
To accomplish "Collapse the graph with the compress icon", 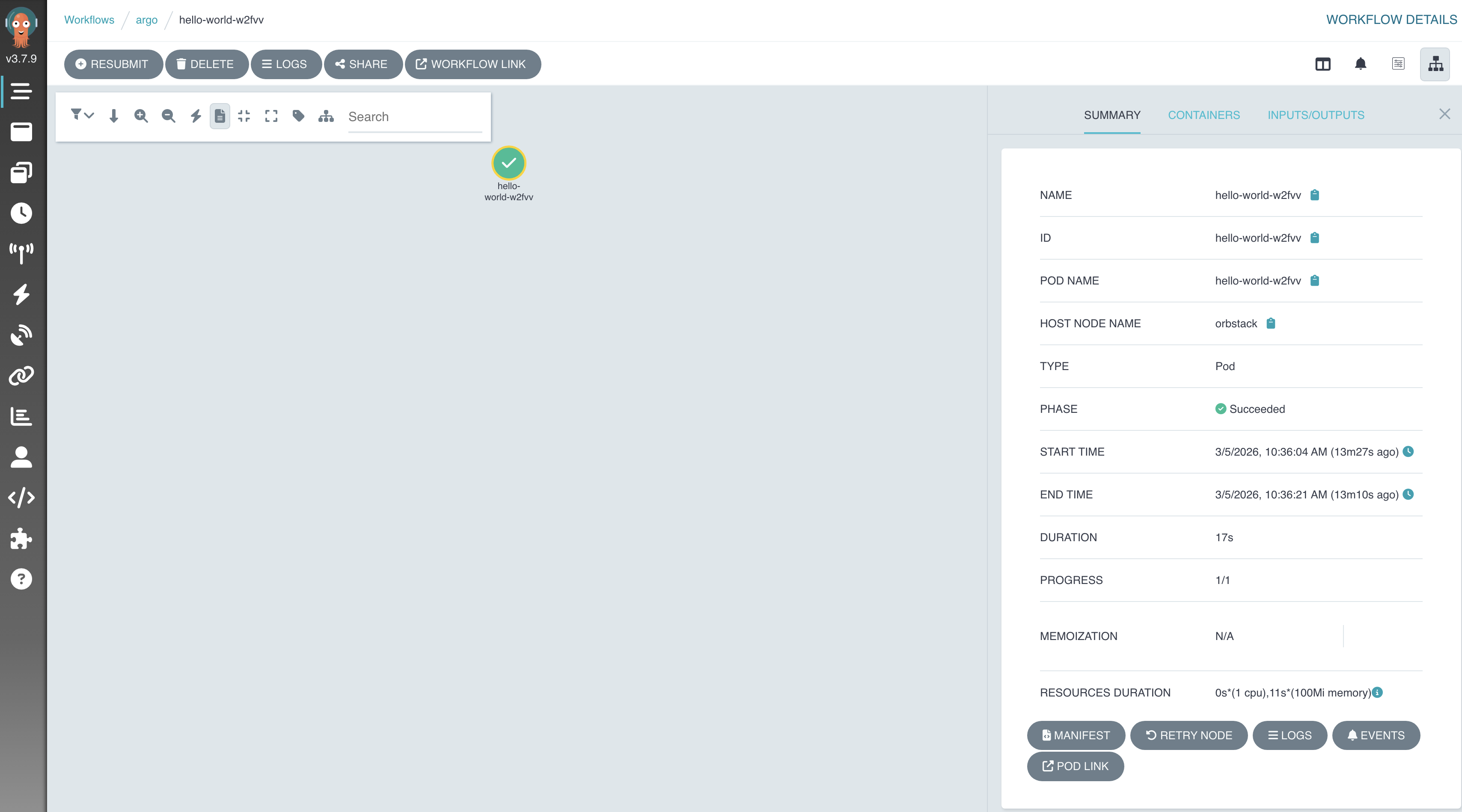I will (244, 116).
